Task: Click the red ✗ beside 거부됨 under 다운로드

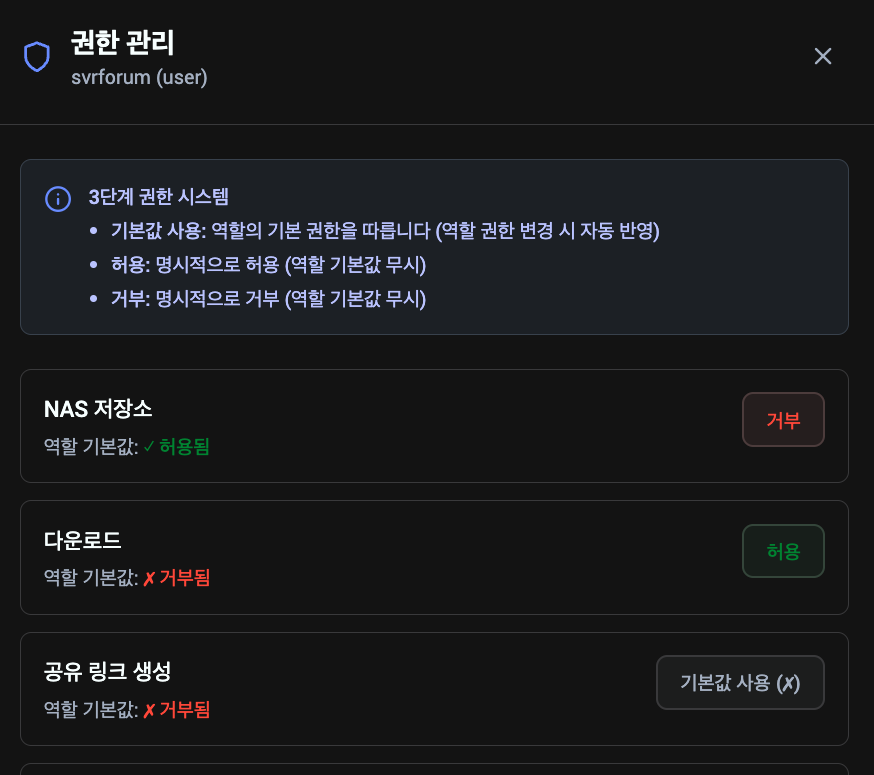Action: click(x=148, y=578)
